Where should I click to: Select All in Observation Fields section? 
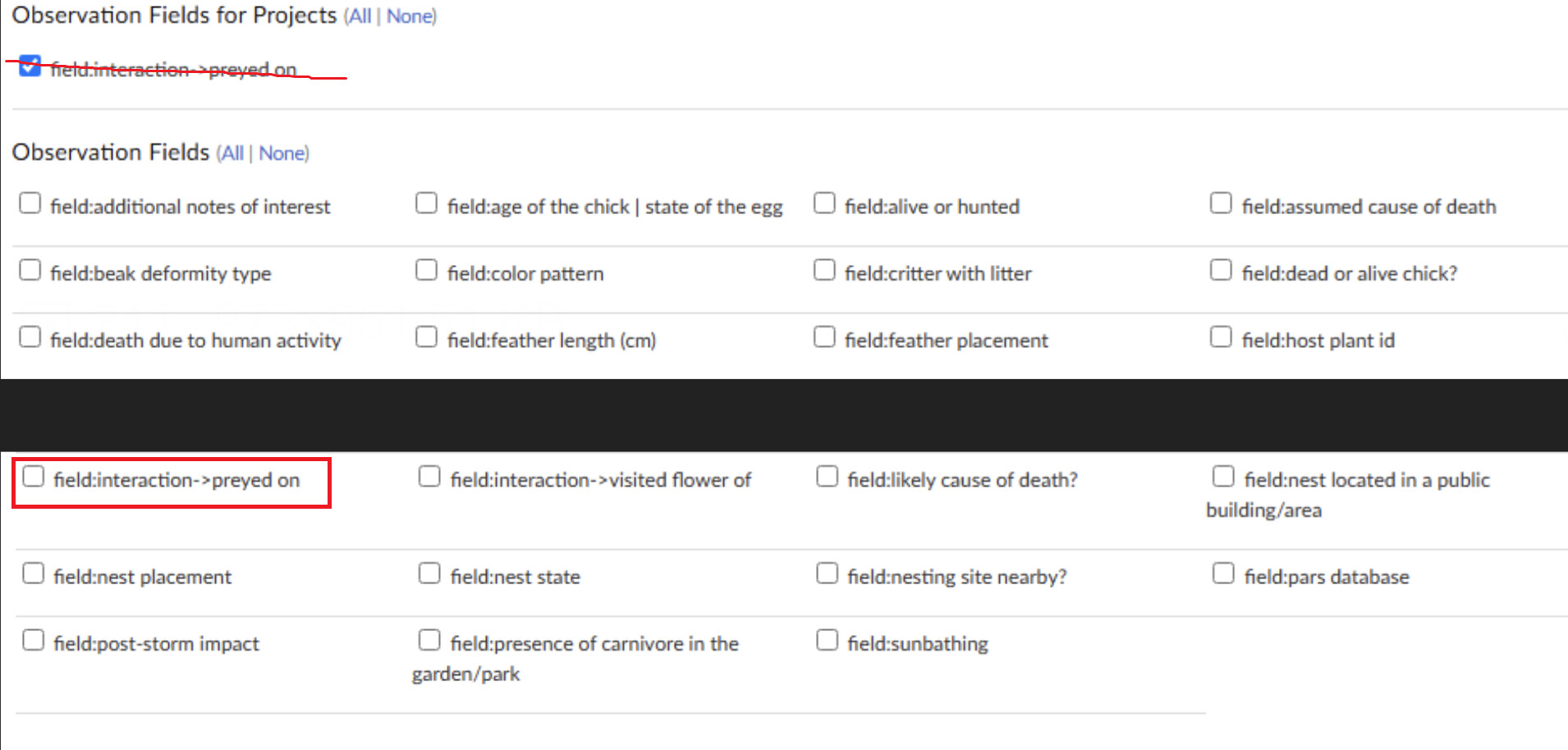coord(232,153)
